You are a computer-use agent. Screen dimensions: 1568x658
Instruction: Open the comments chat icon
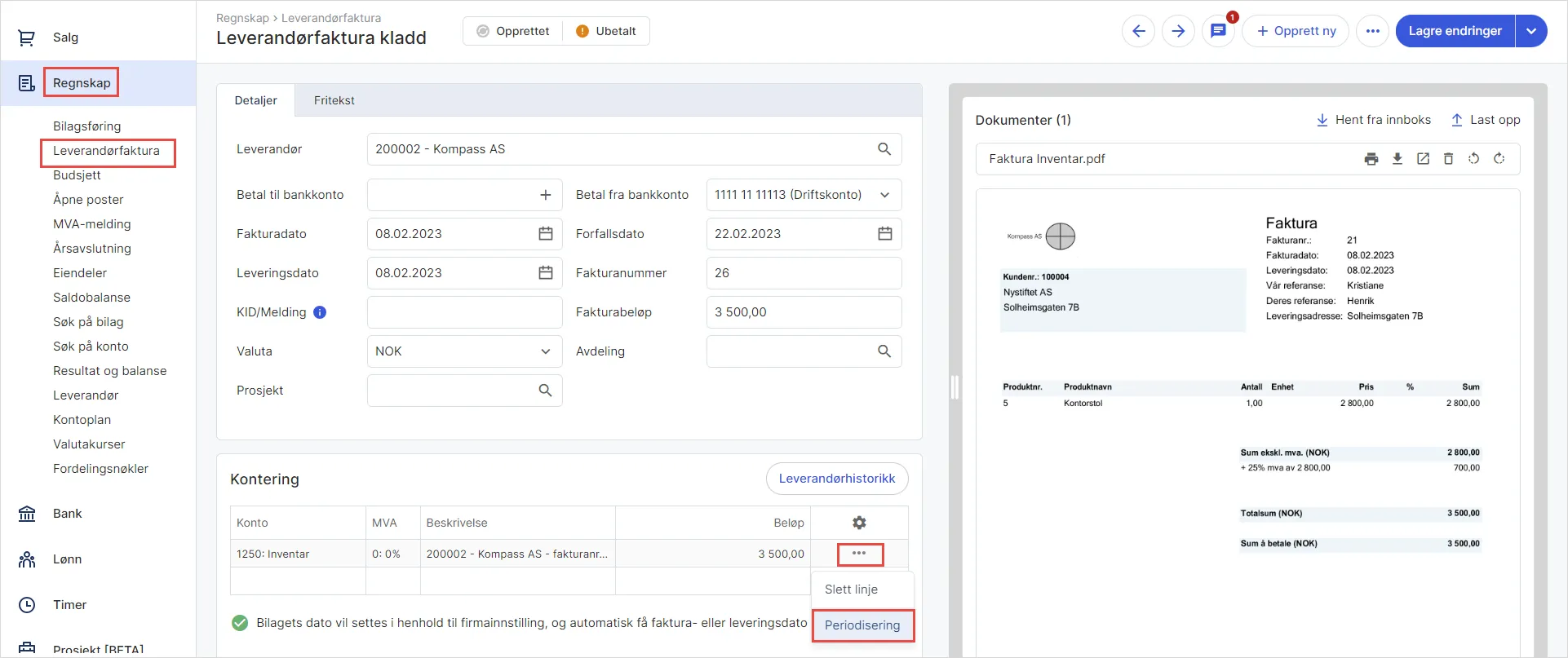(1218, 31)
